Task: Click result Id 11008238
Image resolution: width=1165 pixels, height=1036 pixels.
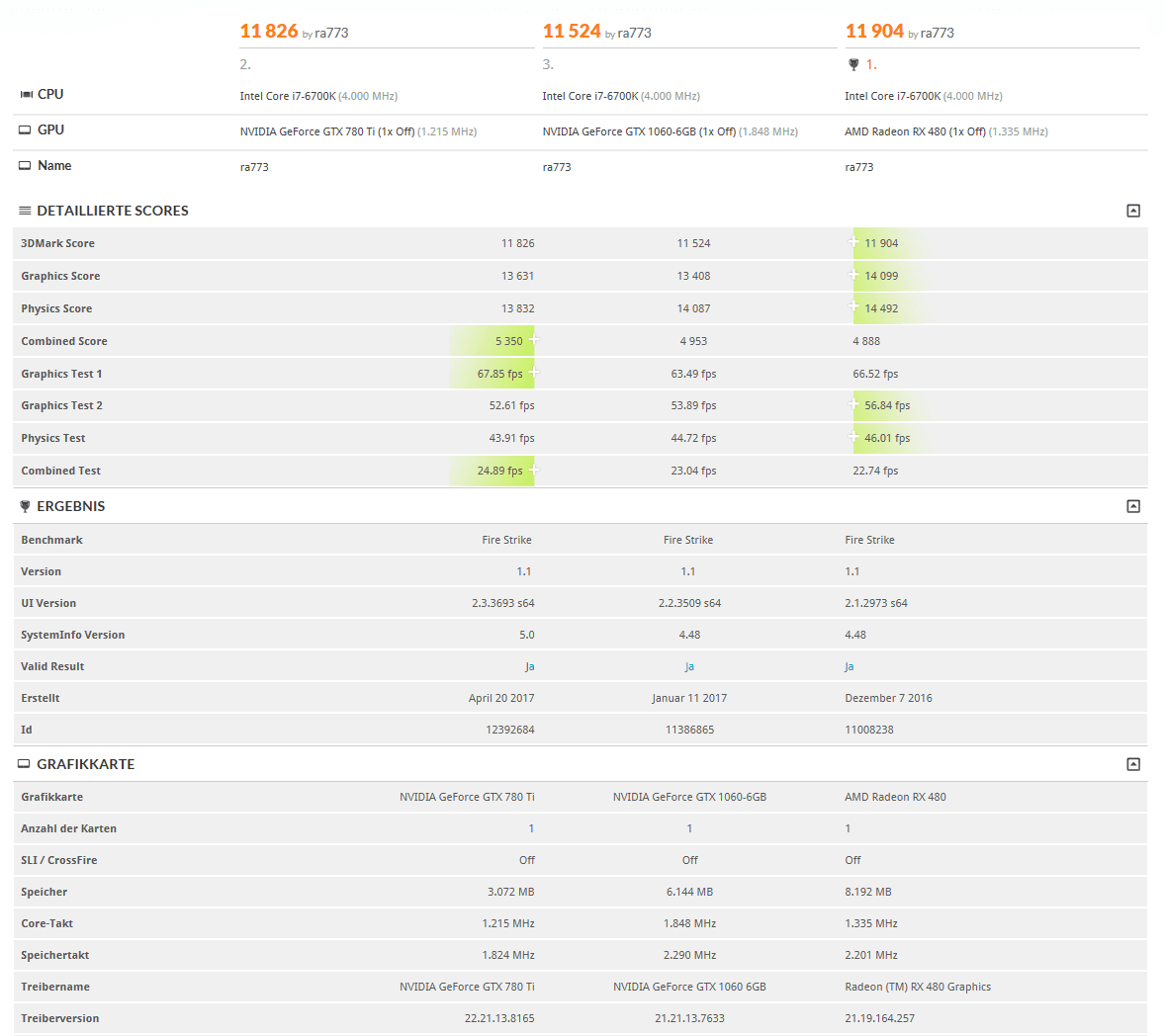Action: tap(868, 730)
